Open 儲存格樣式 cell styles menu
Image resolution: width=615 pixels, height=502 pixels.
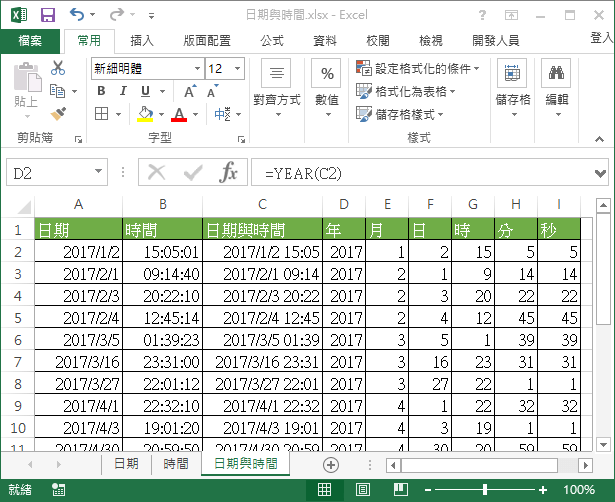(x=399, y=115)
